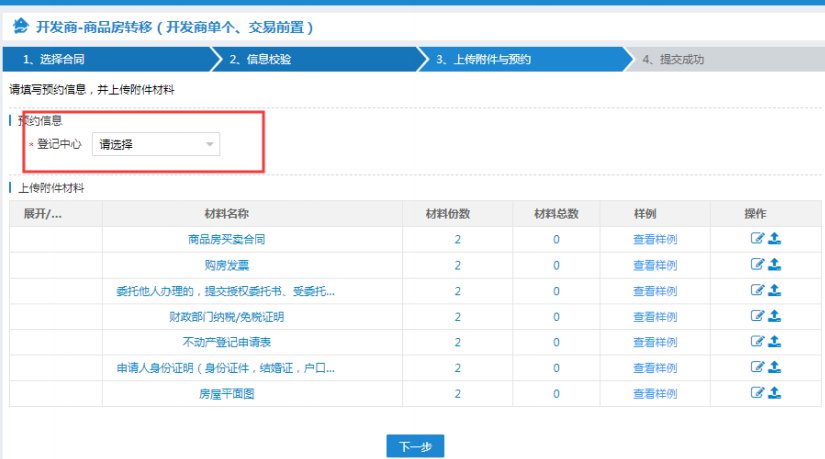Open 申请人身份证明 material link
The height and width of the screenshot is (459, 825).
tap(226, 368)
